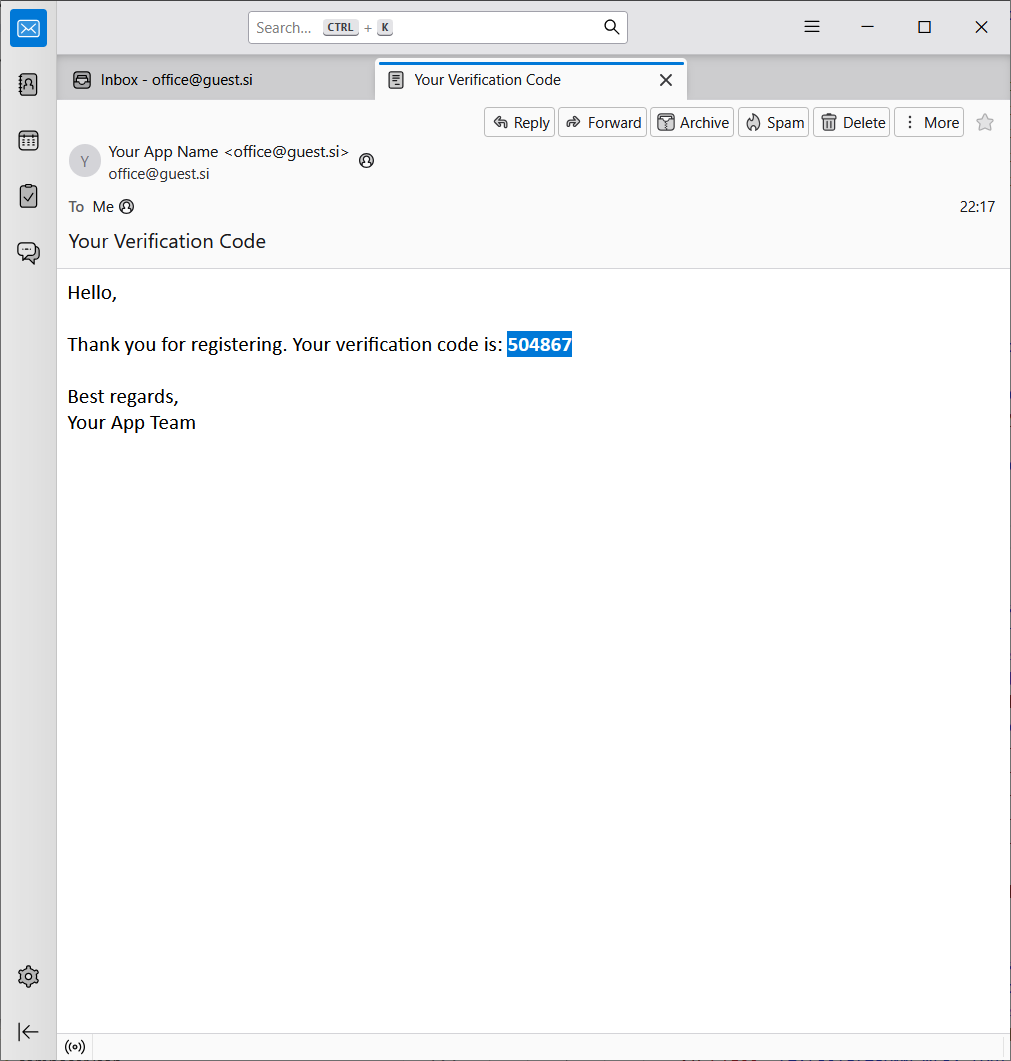Screen dimensions: 1011x1061
Task: Star this verification email
Action: pos(985,122)
